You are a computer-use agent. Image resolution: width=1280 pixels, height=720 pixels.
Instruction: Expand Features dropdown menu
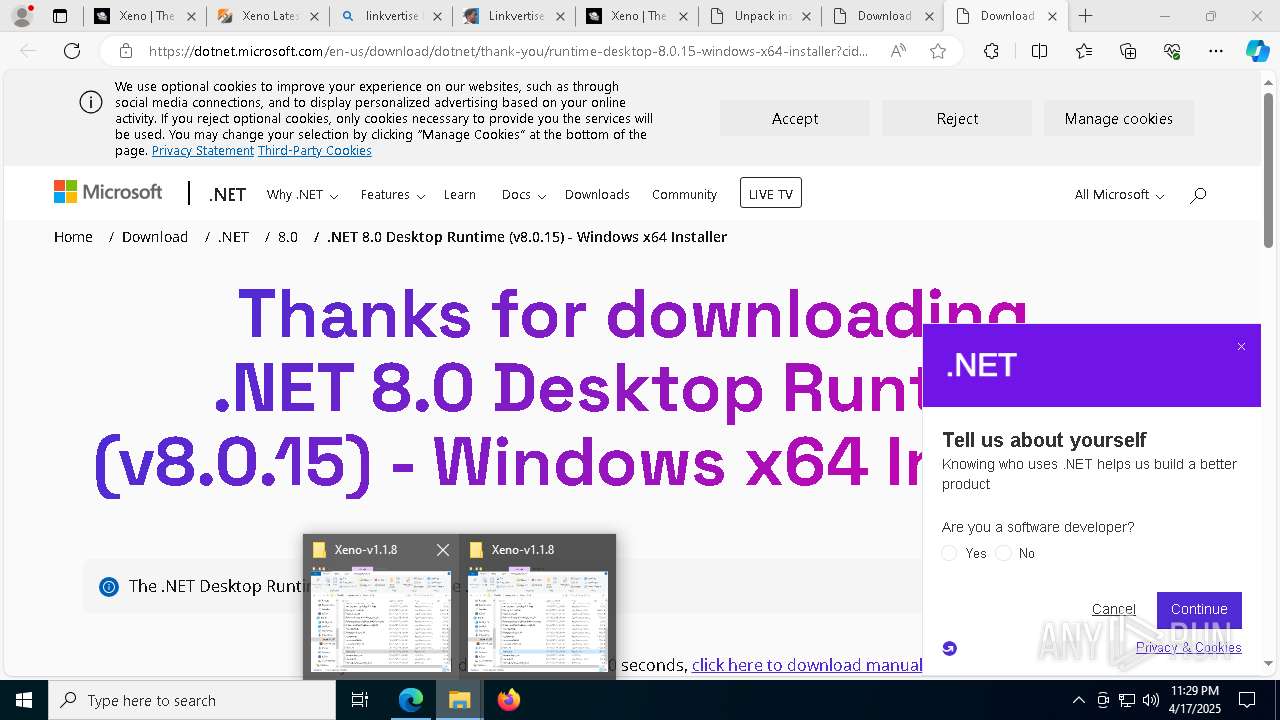[393, 195]
